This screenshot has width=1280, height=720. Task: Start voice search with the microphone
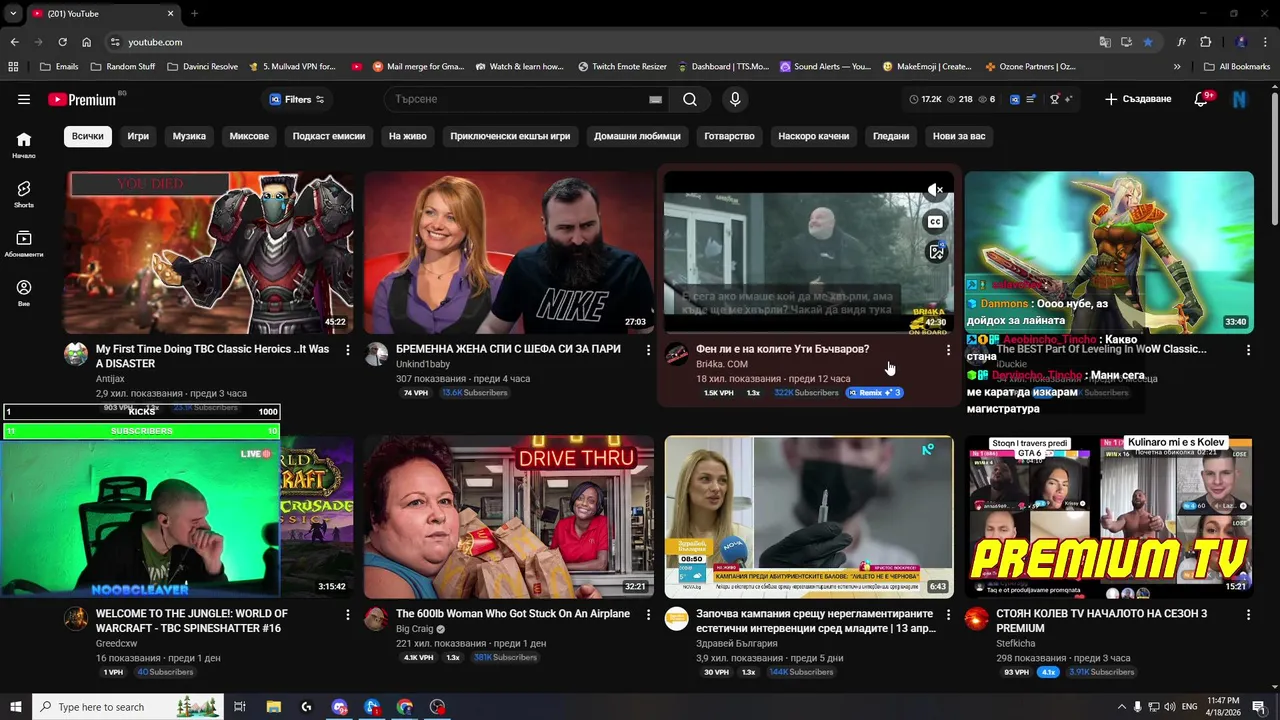735,99
